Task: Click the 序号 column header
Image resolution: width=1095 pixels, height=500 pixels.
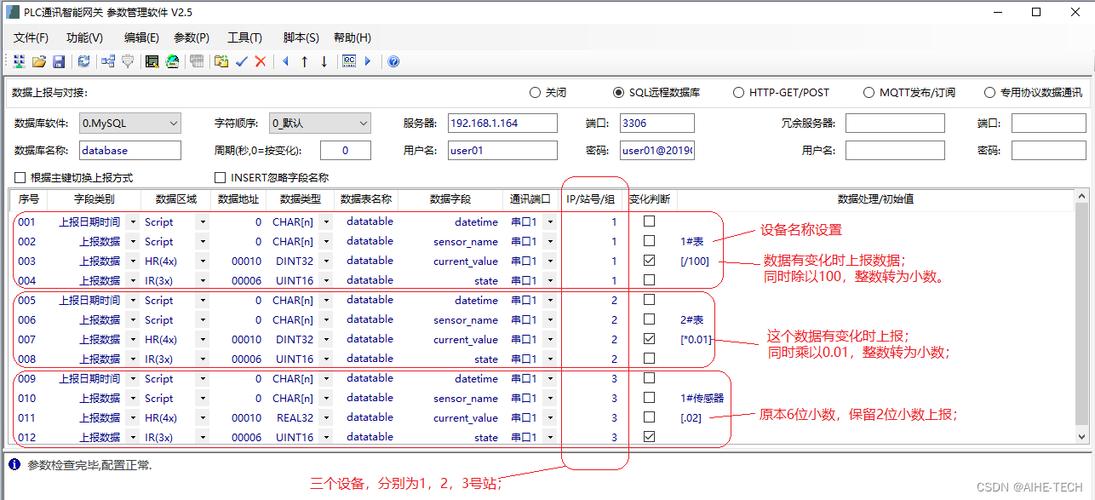Action: click(x=28, y=199)
